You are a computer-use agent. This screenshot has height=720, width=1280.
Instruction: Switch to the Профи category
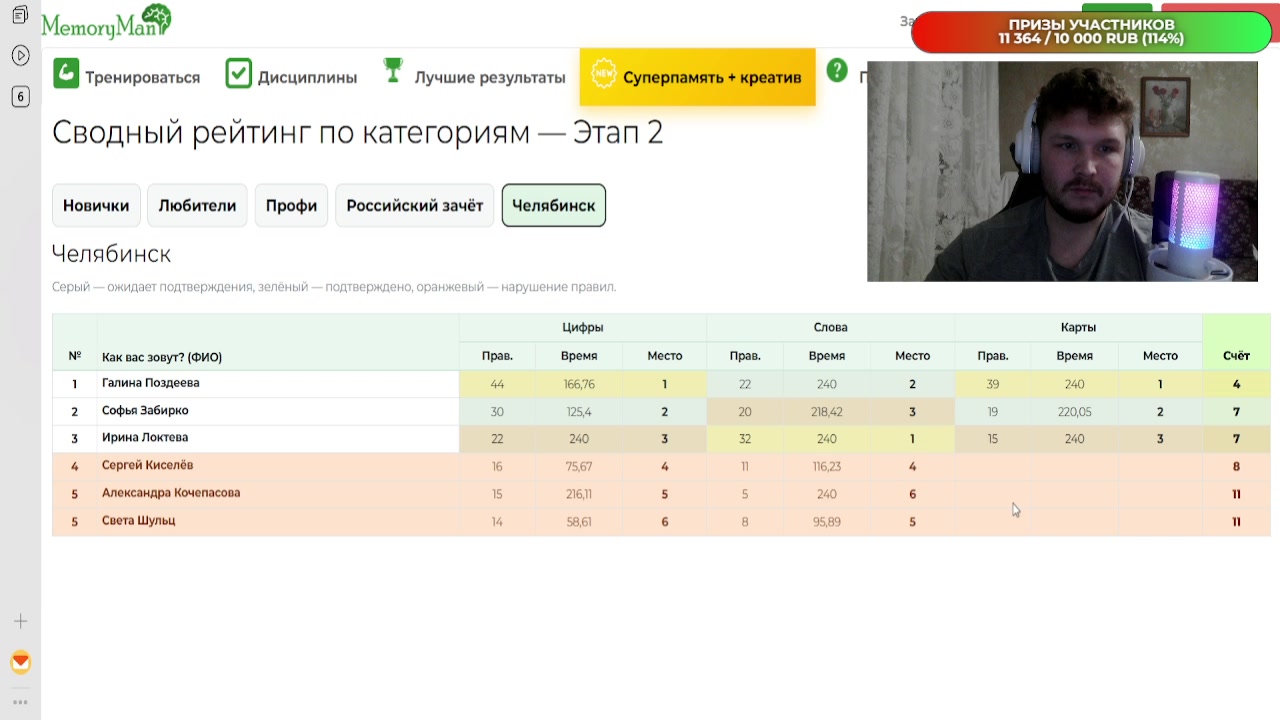(x=291, y=205)
